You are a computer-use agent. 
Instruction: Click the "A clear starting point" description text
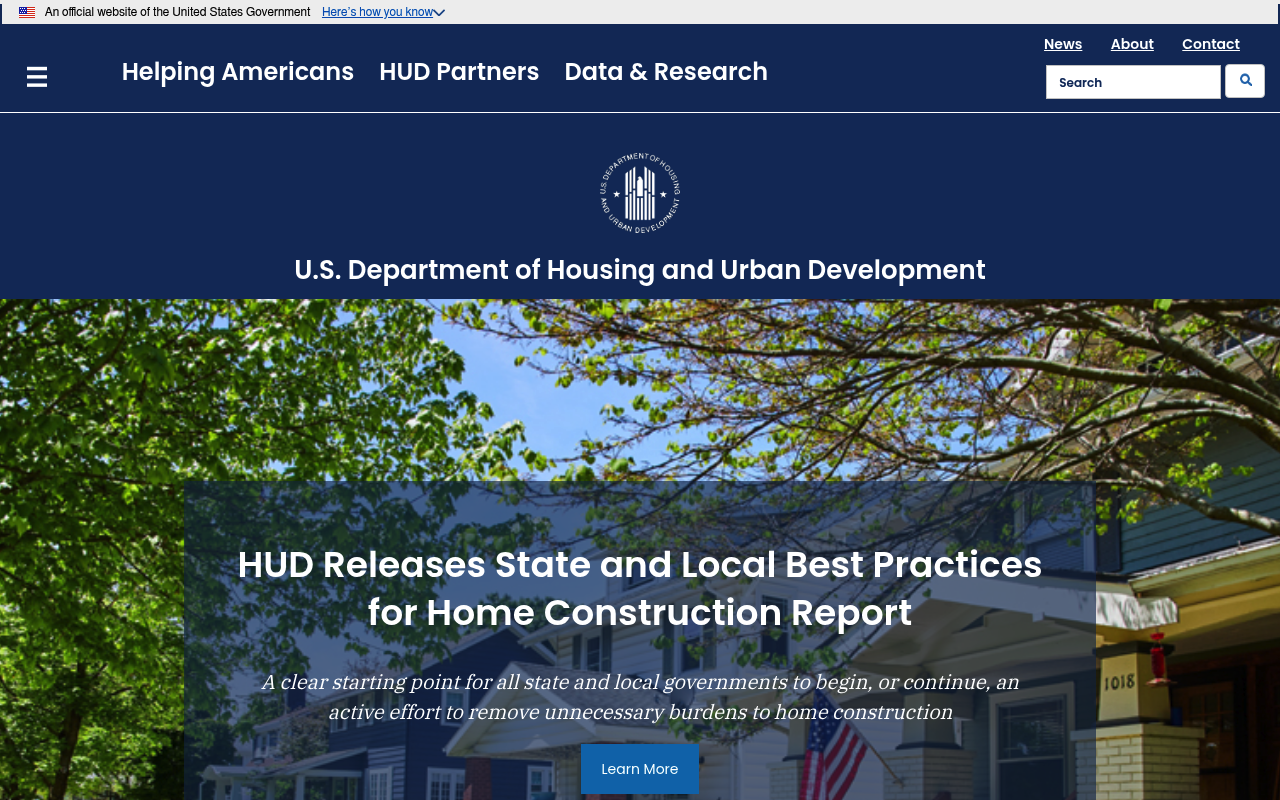pos(640,697)
